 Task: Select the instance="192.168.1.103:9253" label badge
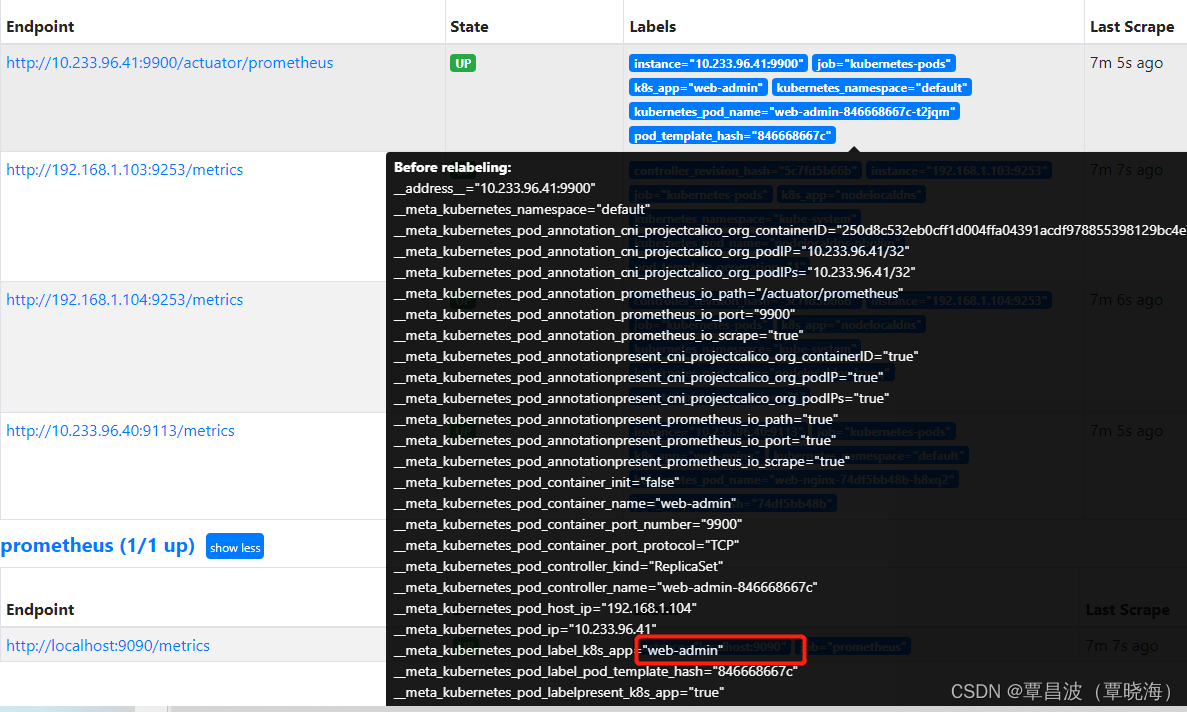(x=959, y=170)
